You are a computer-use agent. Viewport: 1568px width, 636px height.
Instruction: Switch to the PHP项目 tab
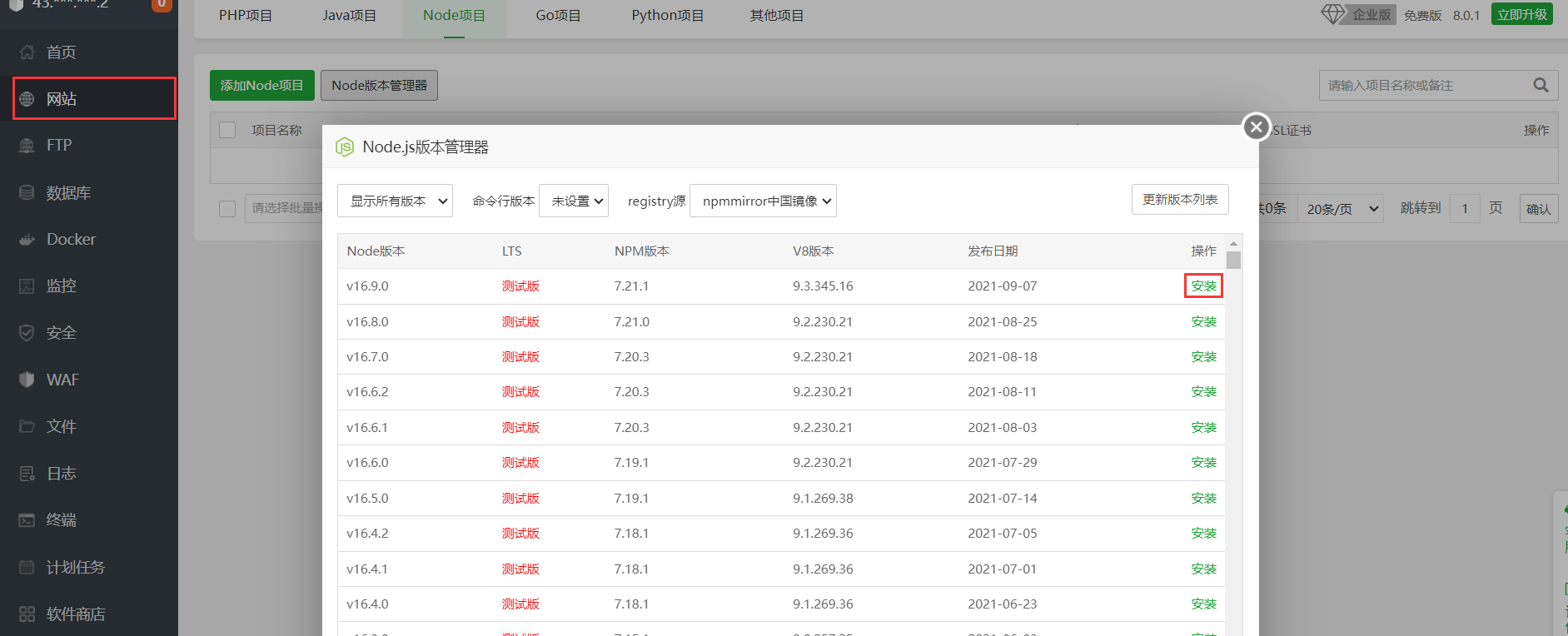(x=246, y=16)
